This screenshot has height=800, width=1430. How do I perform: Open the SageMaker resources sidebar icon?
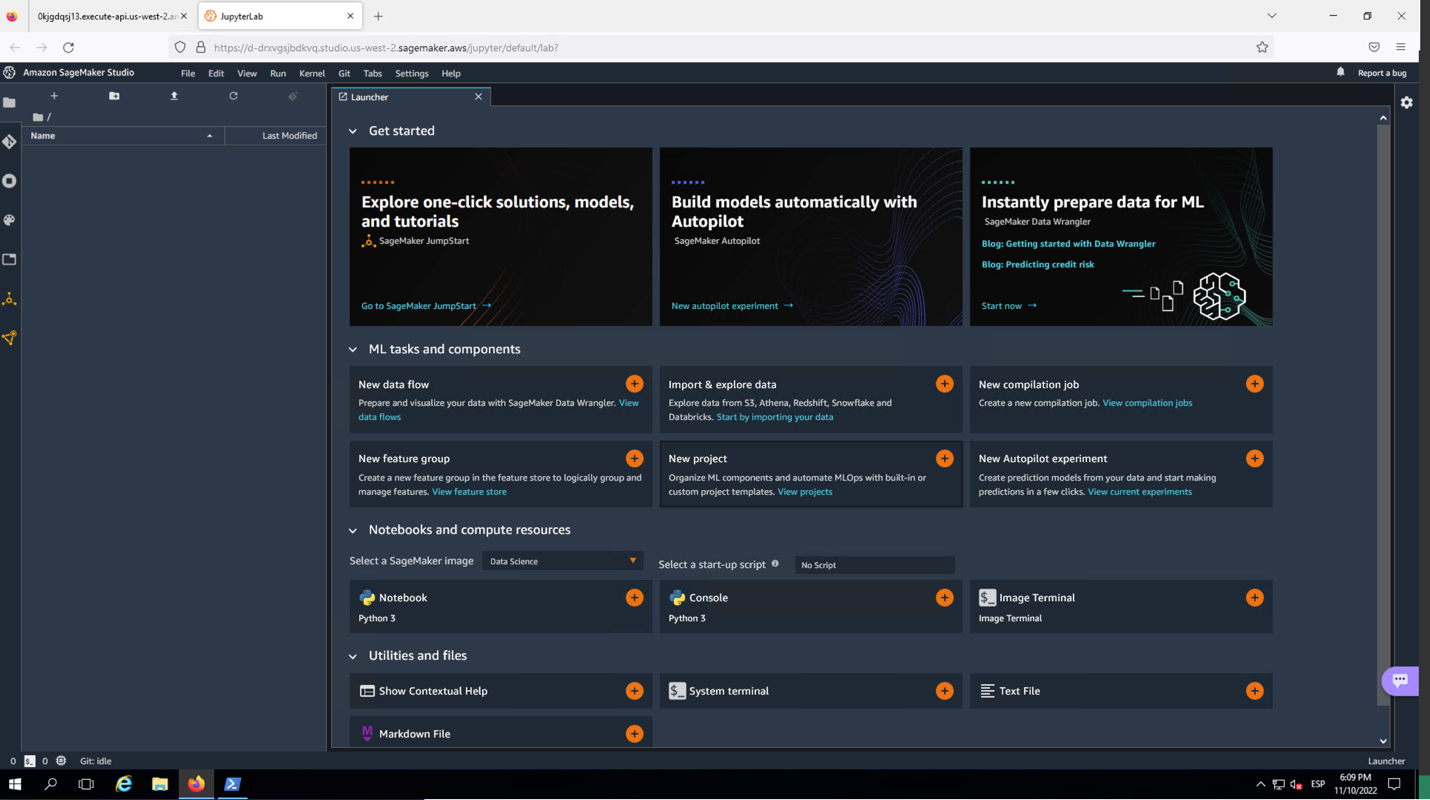[x=10, y=338]
